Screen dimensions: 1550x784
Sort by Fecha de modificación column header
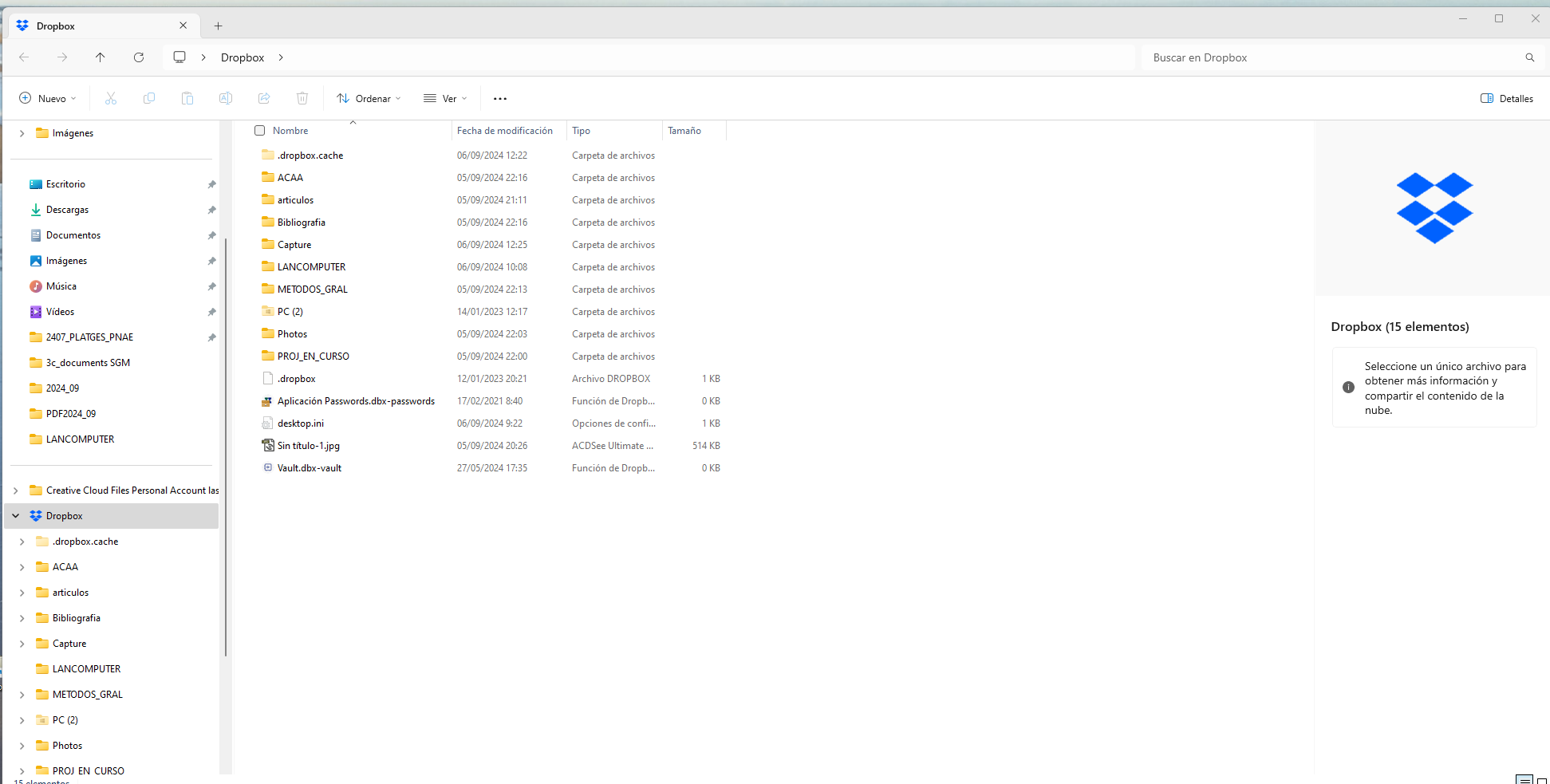click(x=505, y=131)
